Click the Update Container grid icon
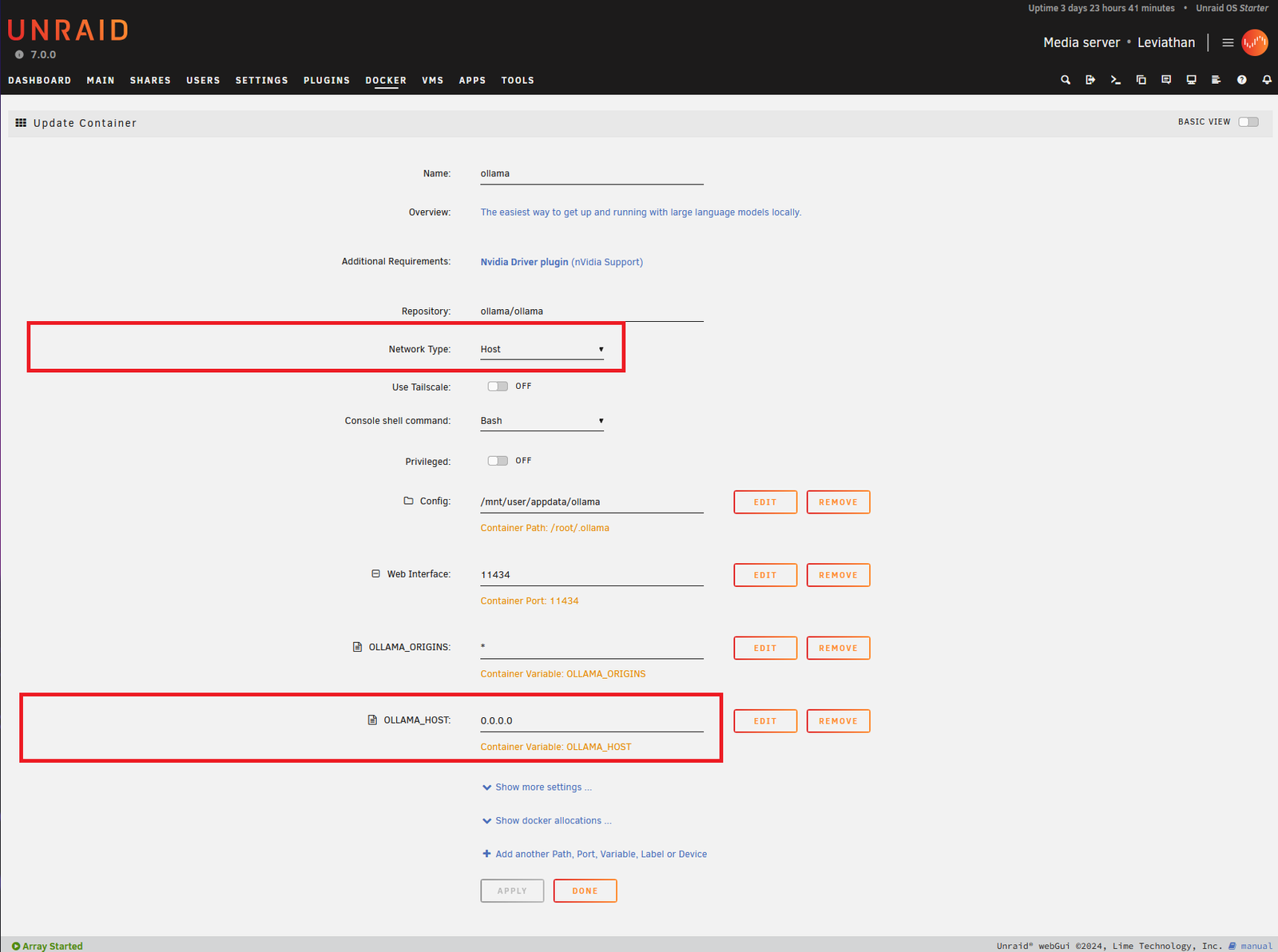 tap(21, 123)
